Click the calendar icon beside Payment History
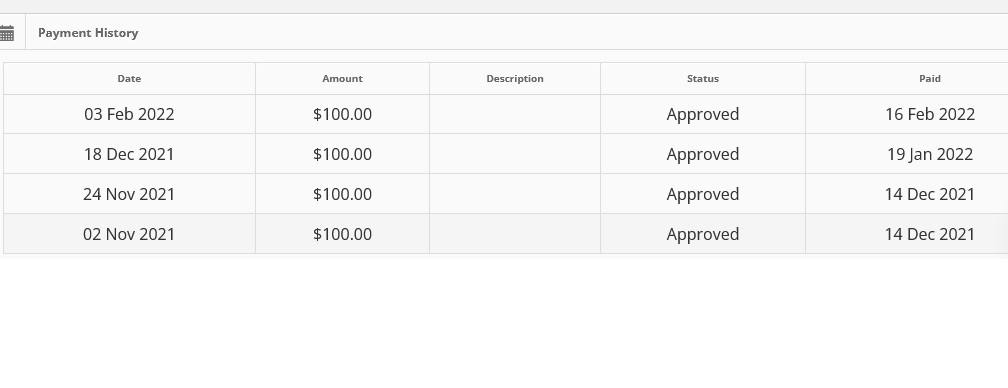This screenshot has height=388, width=1008. click(x=6, y=33)
